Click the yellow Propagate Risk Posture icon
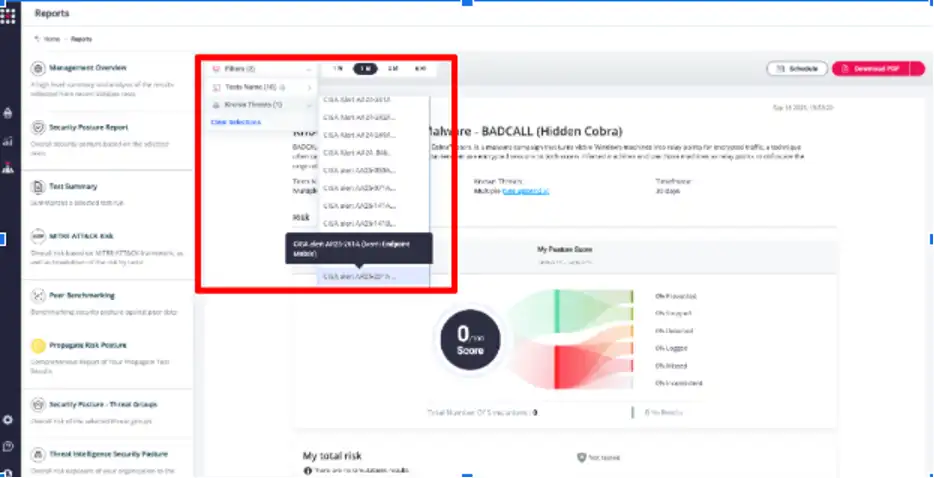Image resolution: width=934 pixels, height=478 pixels. [38, 345]
